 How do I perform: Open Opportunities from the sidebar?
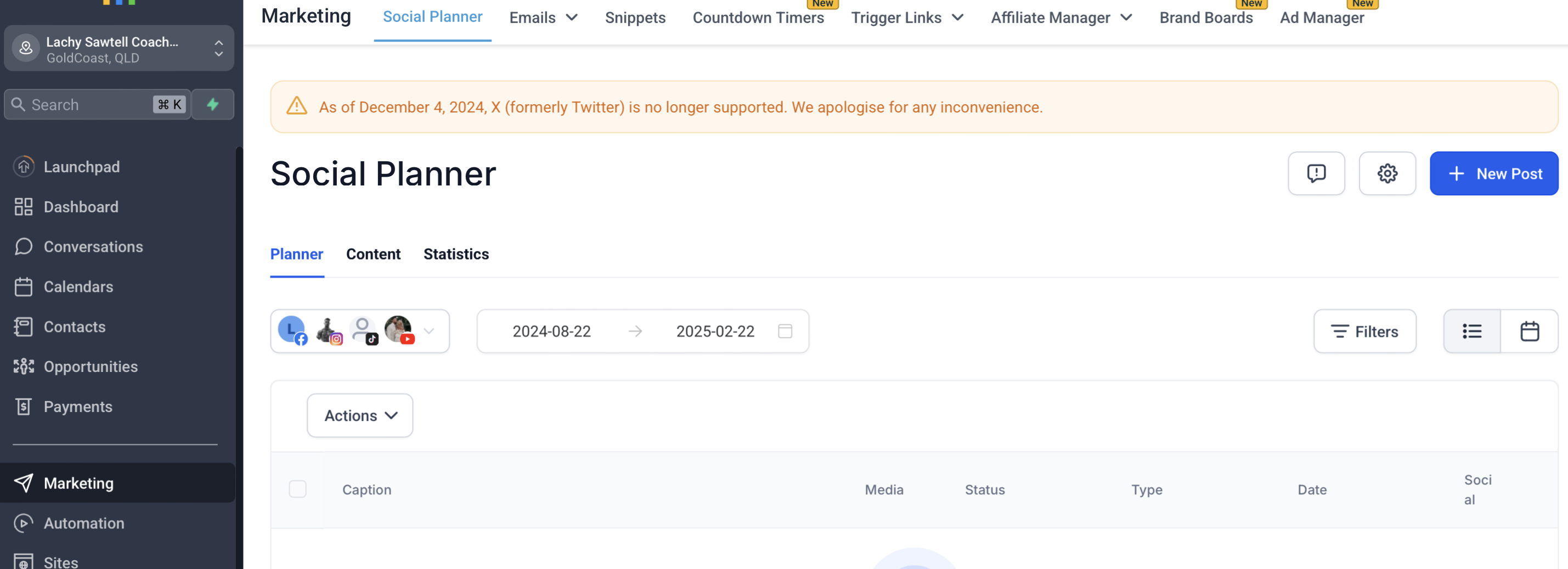tap(90, 367)
